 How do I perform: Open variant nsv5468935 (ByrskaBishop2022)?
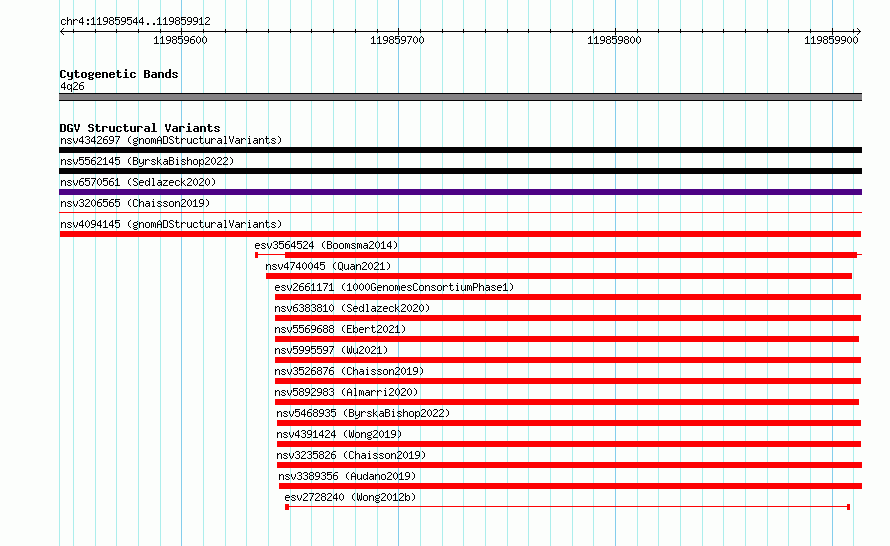(x=363, y=413)
